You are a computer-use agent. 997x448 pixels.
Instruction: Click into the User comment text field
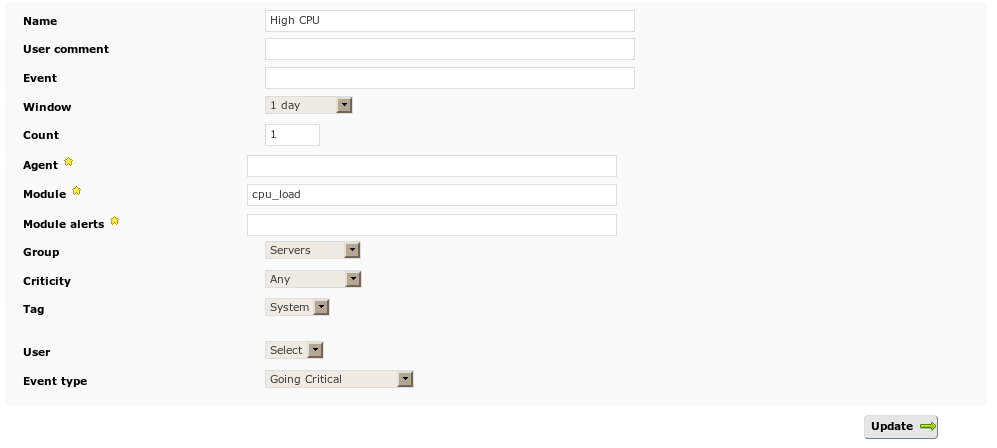[449, 49]
